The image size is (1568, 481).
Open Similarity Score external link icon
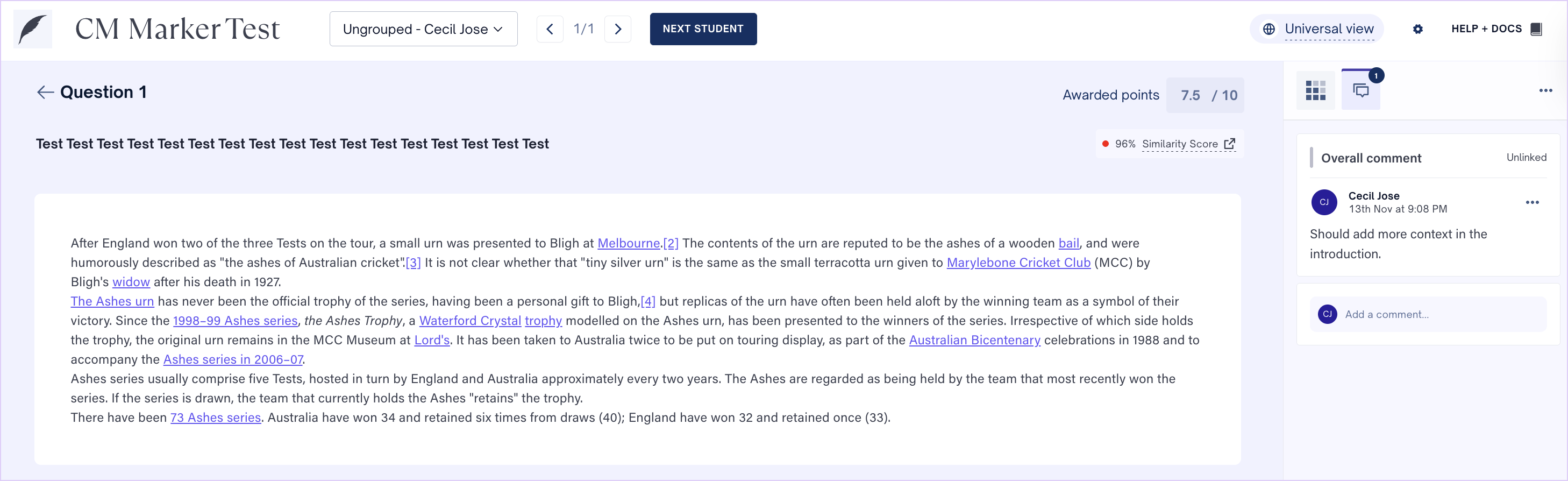(1230, 144)
